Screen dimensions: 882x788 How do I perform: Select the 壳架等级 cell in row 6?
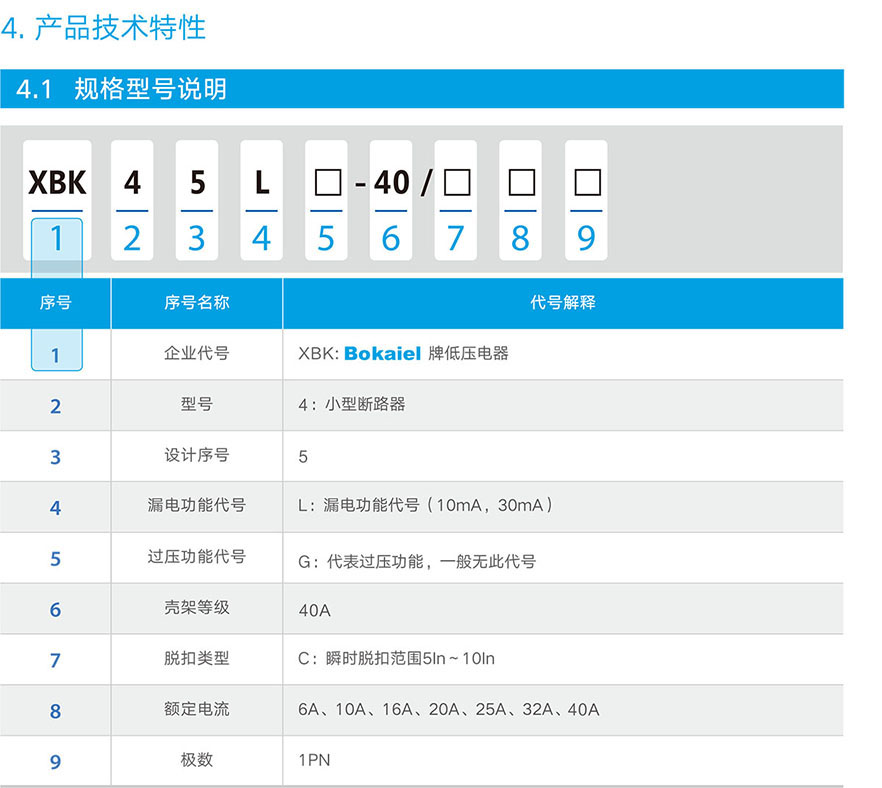tap(196, 607)
